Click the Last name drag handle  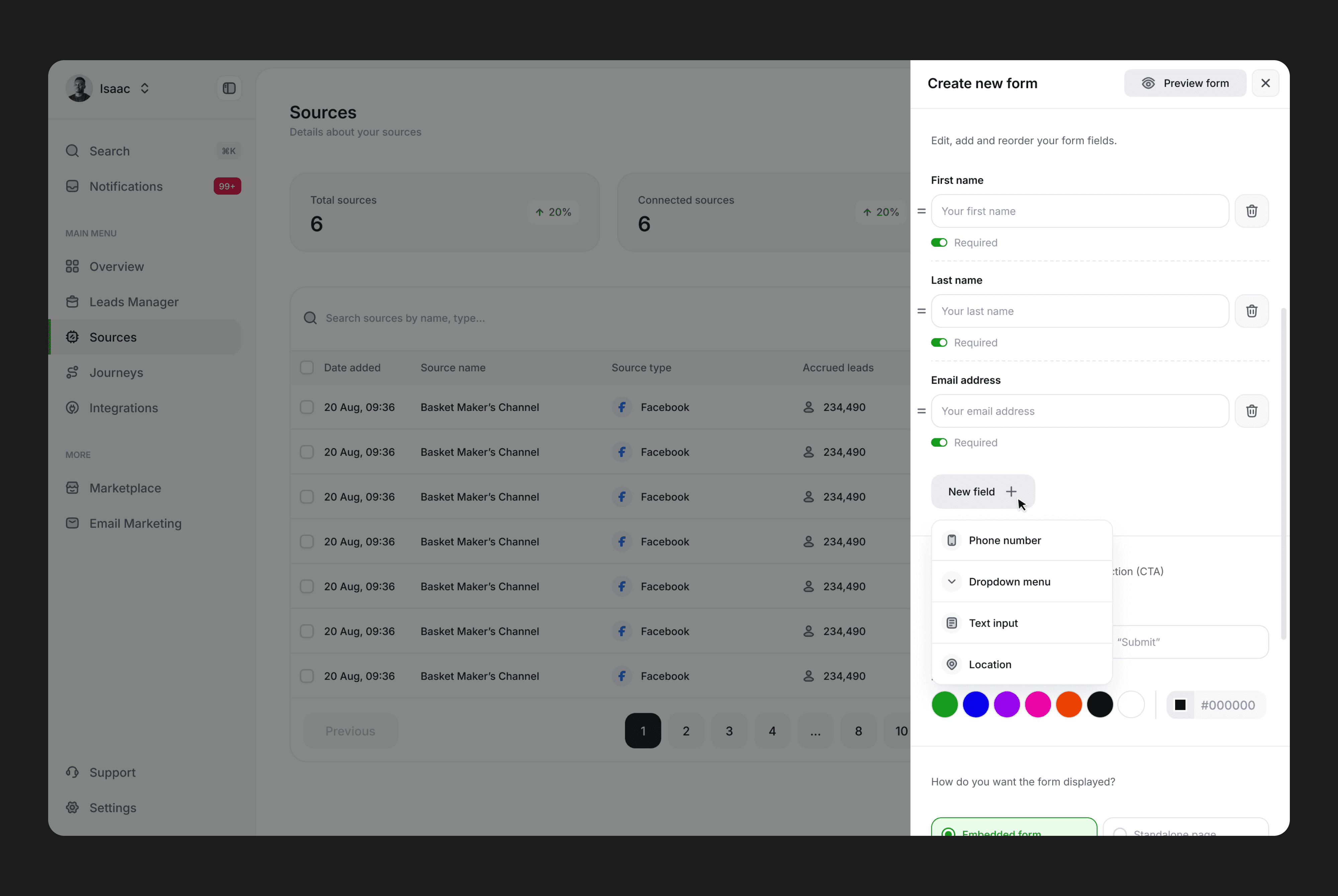(921, 311)
